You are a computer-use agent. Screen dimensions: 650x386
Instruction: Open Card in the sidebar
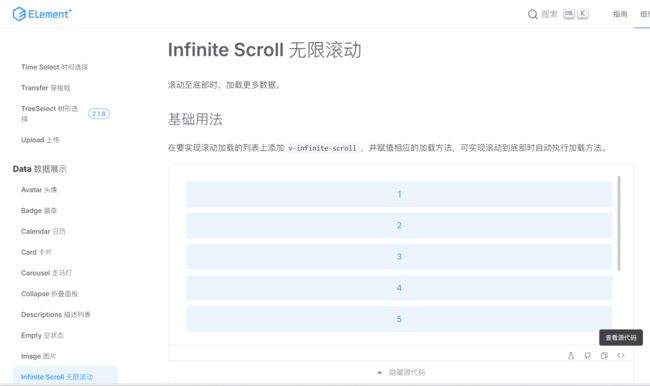(x=36, y=252)
